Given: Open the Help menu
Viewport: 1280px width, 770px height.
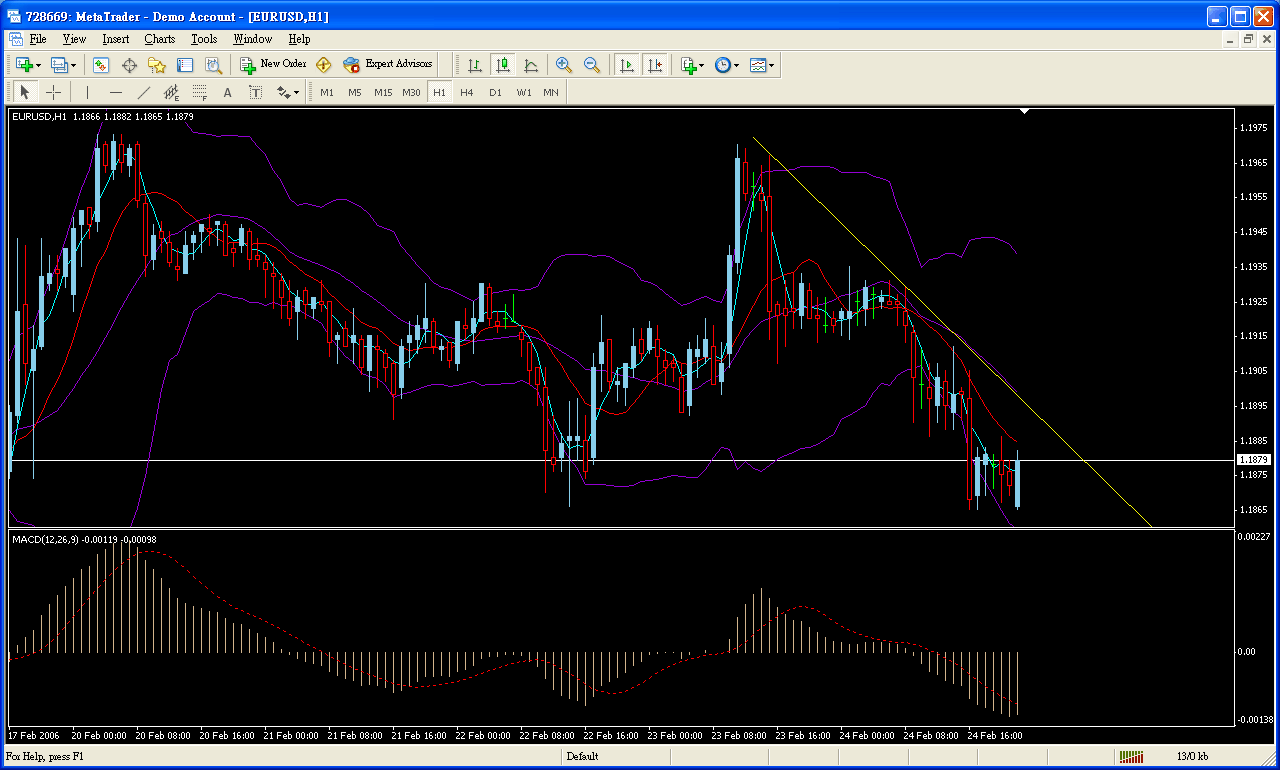Looking at the screenshot, I should 299,39.
